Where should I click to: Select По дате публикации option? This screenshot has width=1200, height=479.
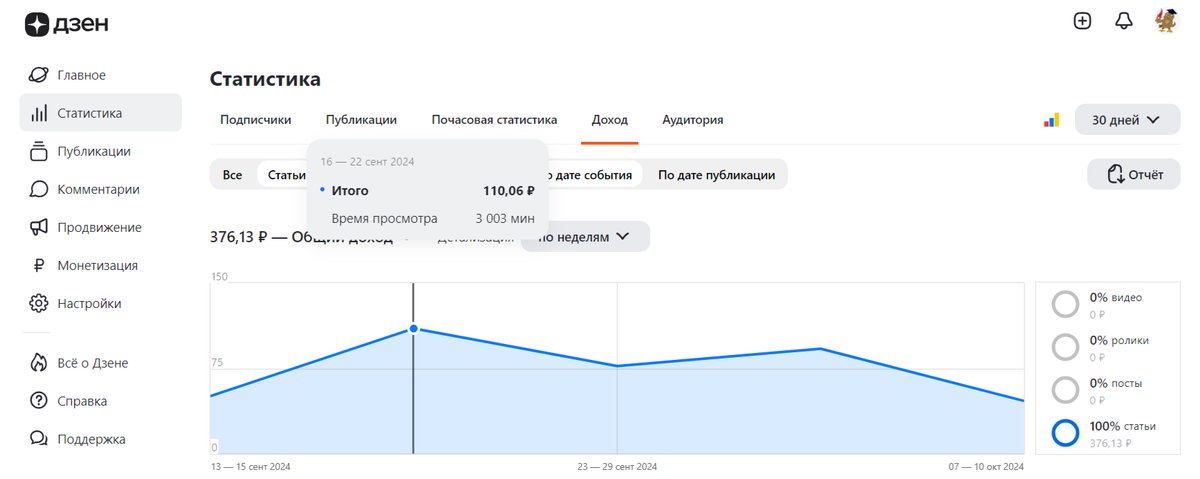[x=716, y=175]
